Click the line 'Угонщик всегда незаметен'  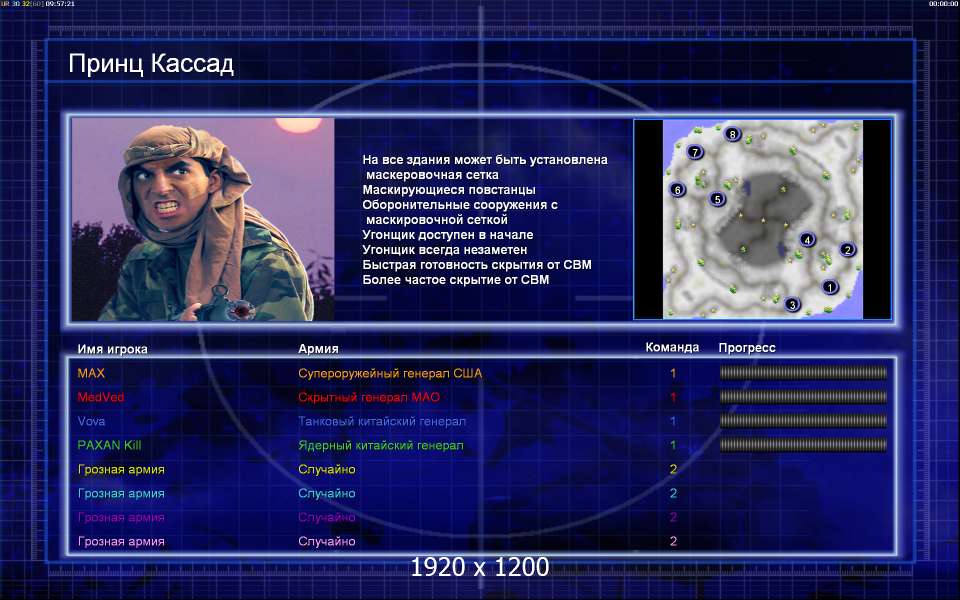coord(444,250)
